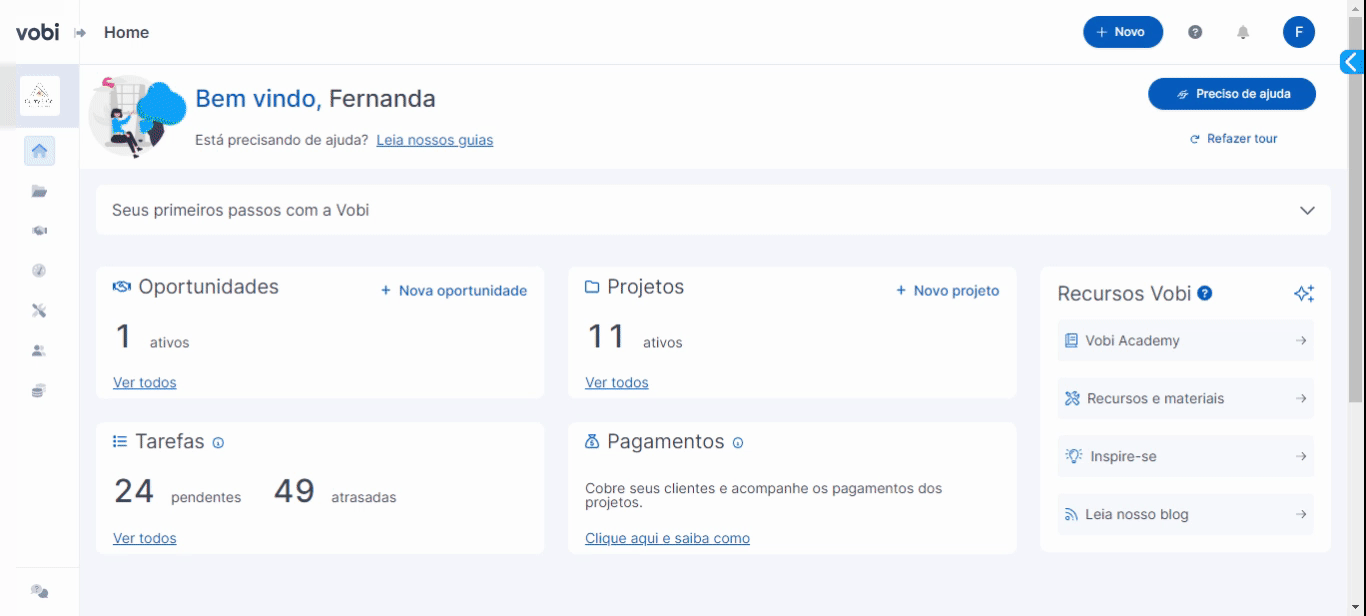Open Ver todos under Oportunidades
The image size is (1366, 616).
tap(145, 383)
